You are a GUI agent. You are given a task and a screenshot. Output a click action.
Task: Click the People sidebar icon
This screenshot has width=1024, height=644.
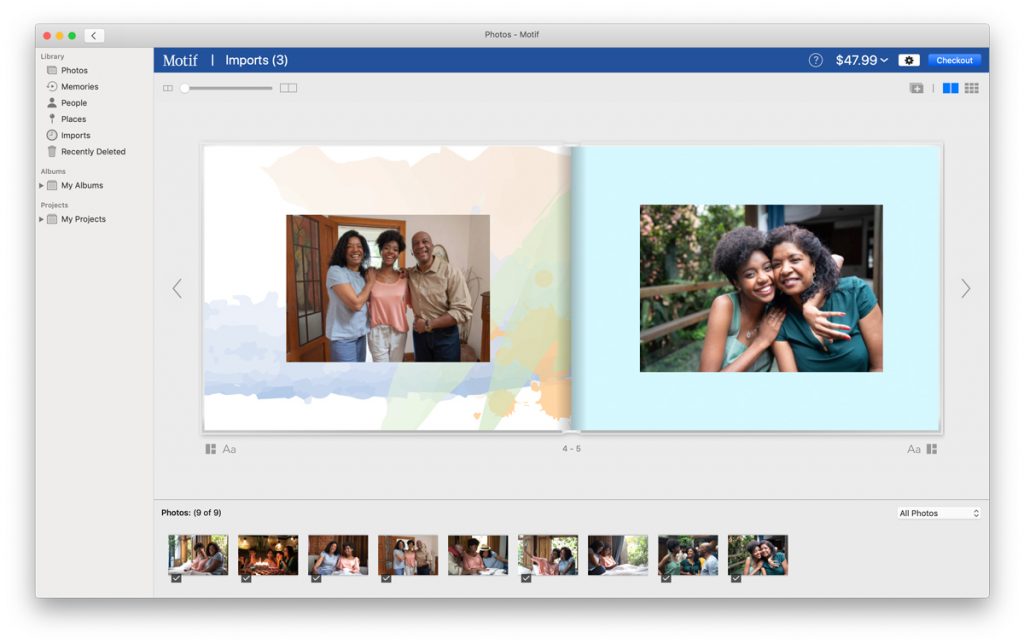click(52, 103)
